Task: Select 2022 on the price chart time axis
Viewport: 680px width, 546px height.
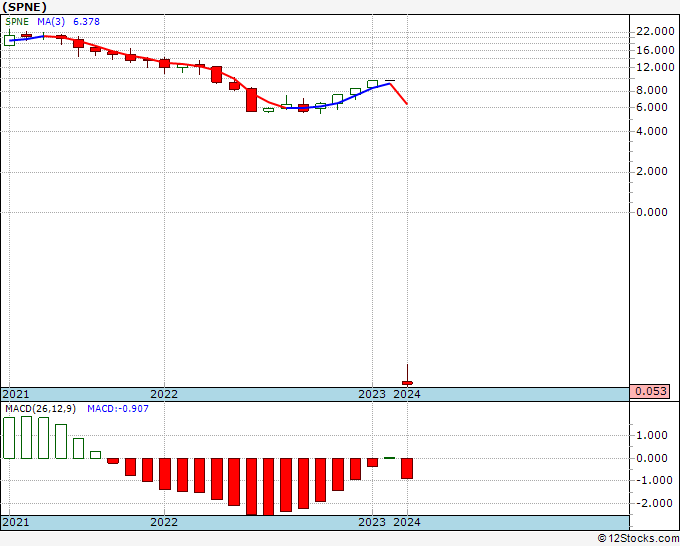Action: pos(164,394)
